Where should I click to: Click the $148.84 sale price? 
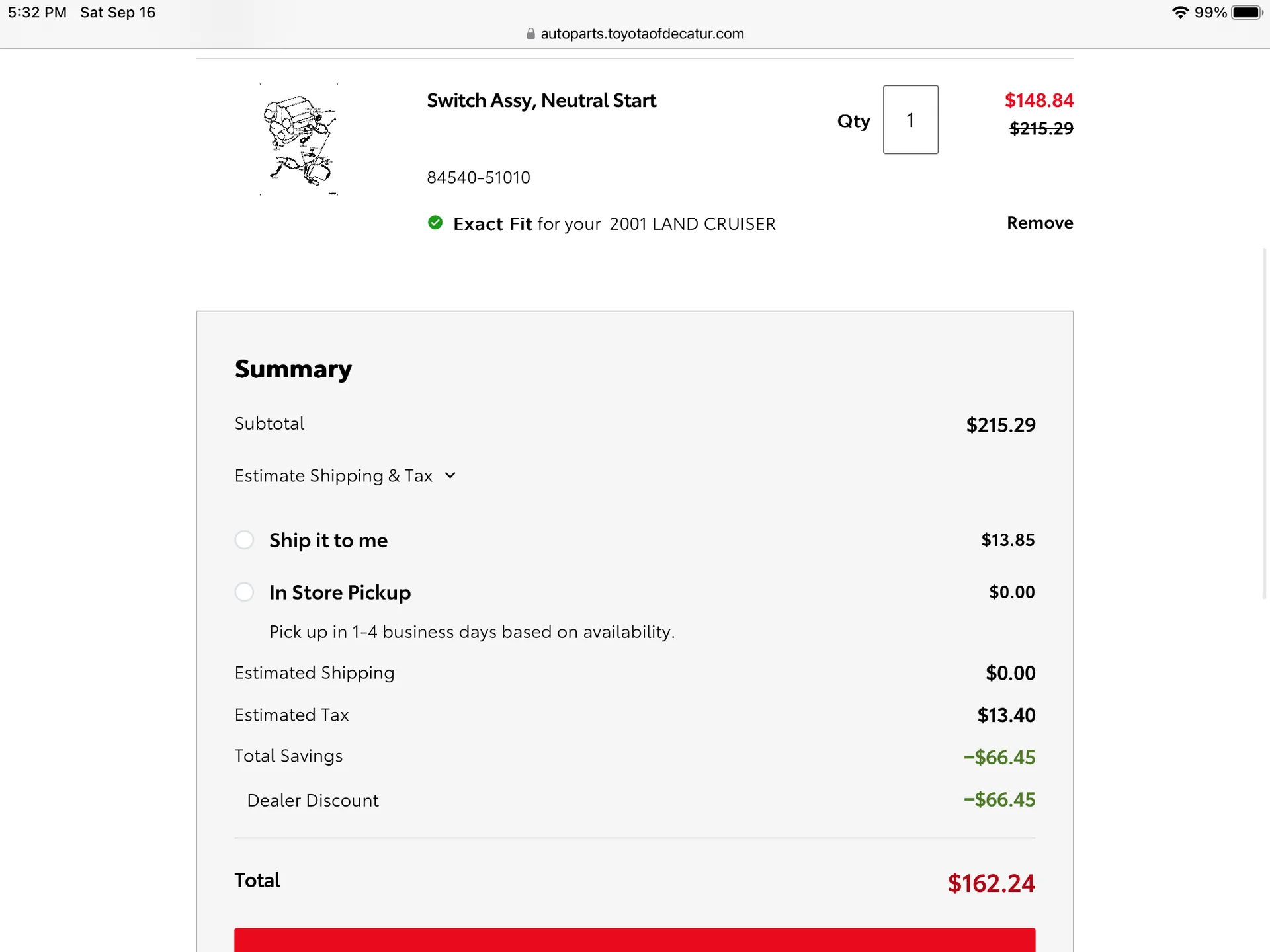tap(1038, 100)
